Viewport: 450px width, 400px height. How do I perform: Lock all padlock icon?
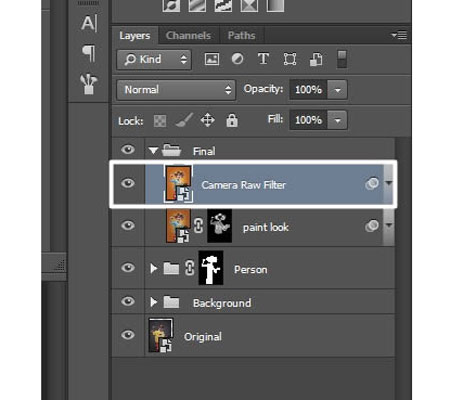[x=232, y=120]
